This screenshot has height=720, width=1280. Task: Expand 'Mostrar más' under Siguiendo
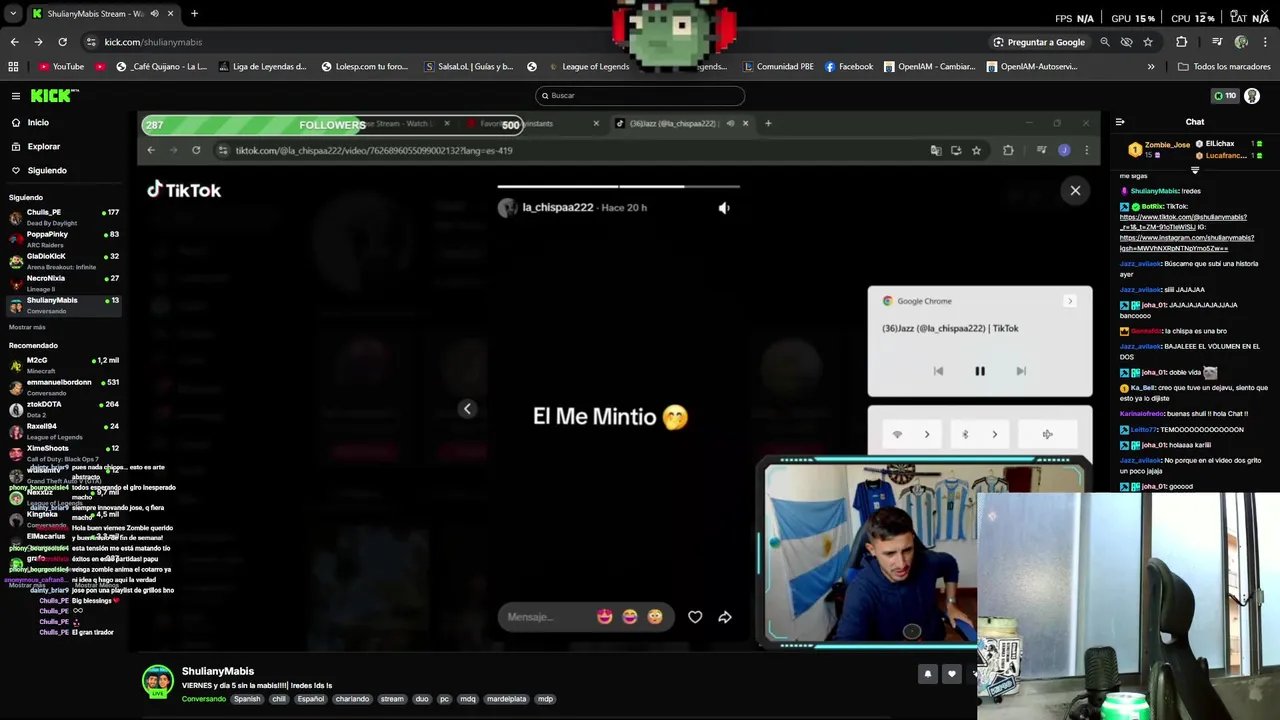tap(27, 327)
